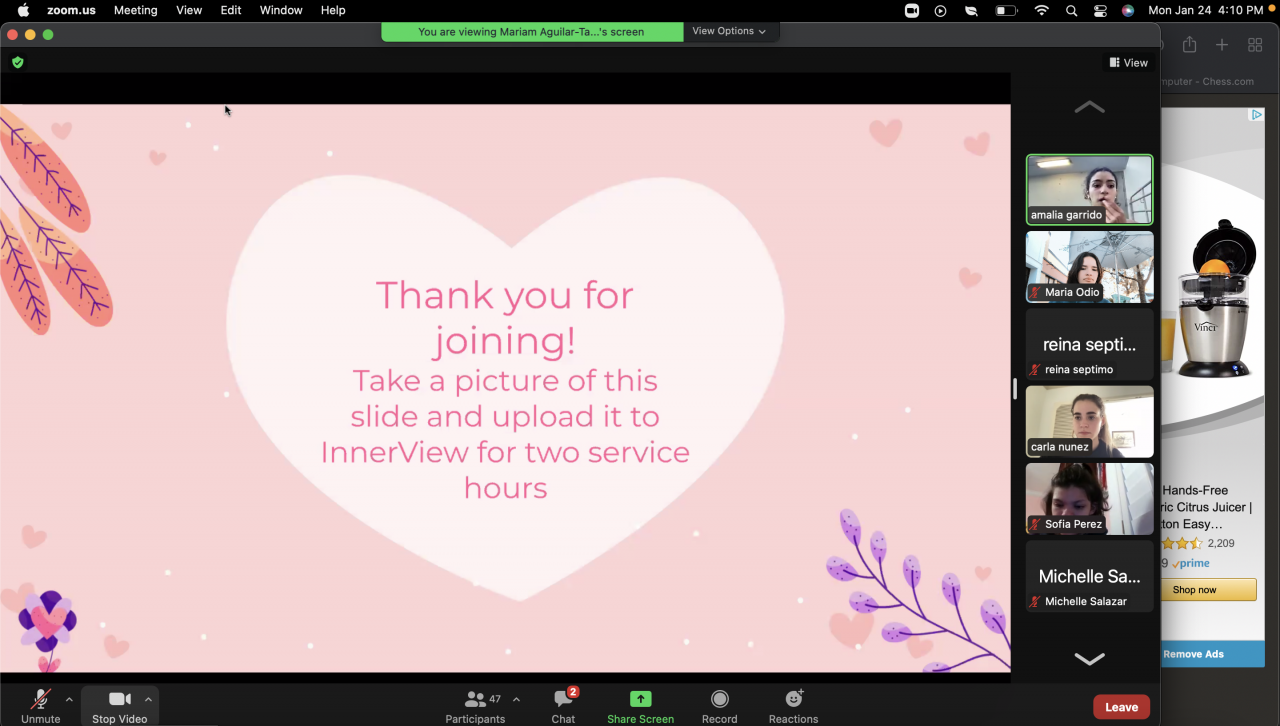Click the leaf icon in the menu bar

tap(970, 10)
